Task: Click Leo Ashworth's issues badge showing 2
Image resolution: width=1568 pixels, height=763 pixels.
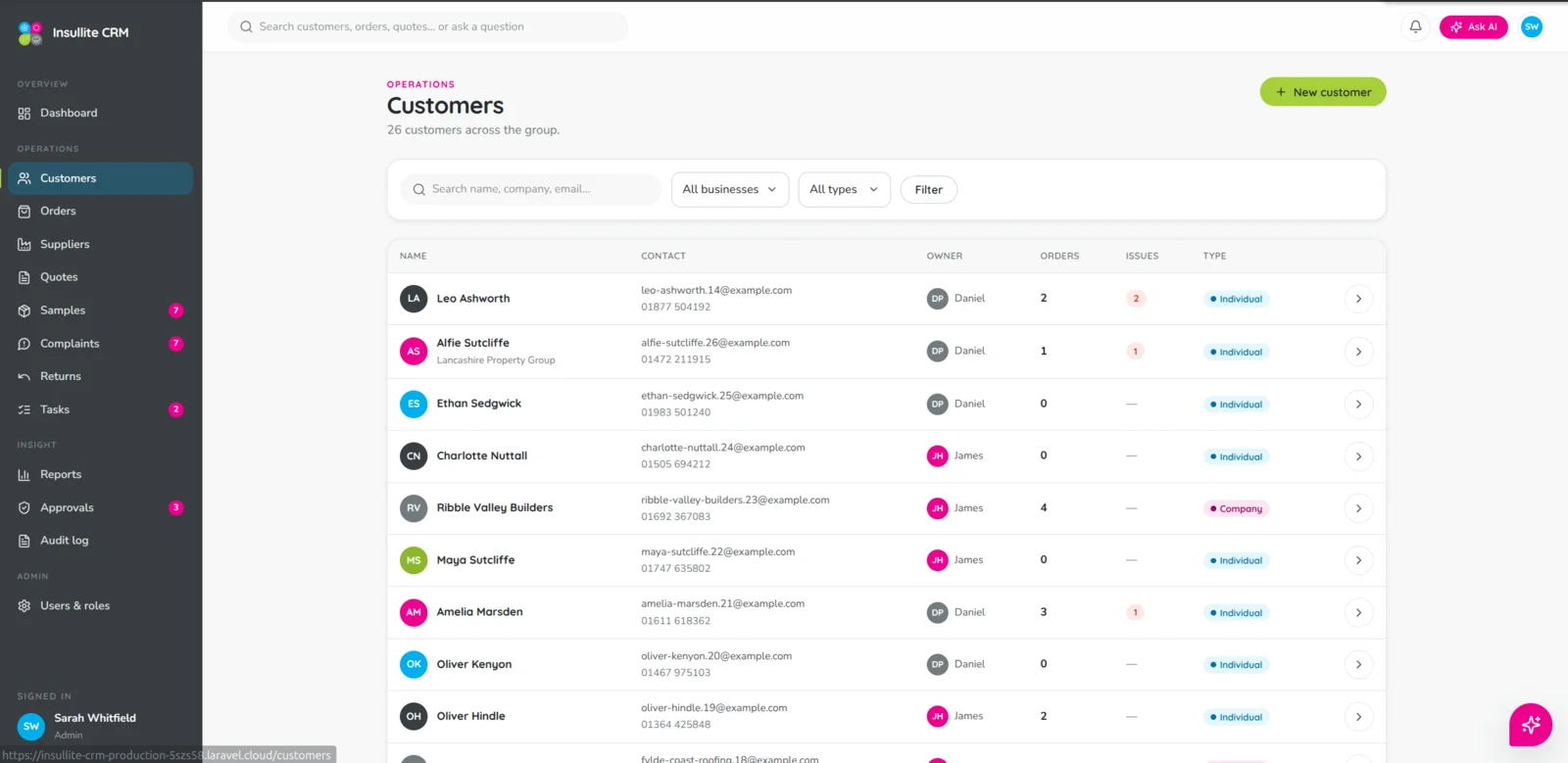Action: point(1136,299)
